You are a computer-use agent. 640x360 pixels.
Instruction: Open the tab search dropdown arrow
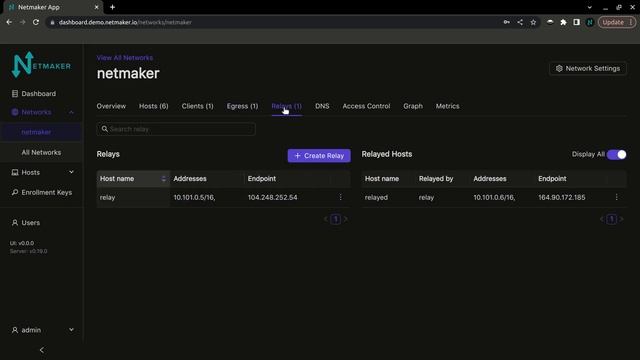[589, 7]
